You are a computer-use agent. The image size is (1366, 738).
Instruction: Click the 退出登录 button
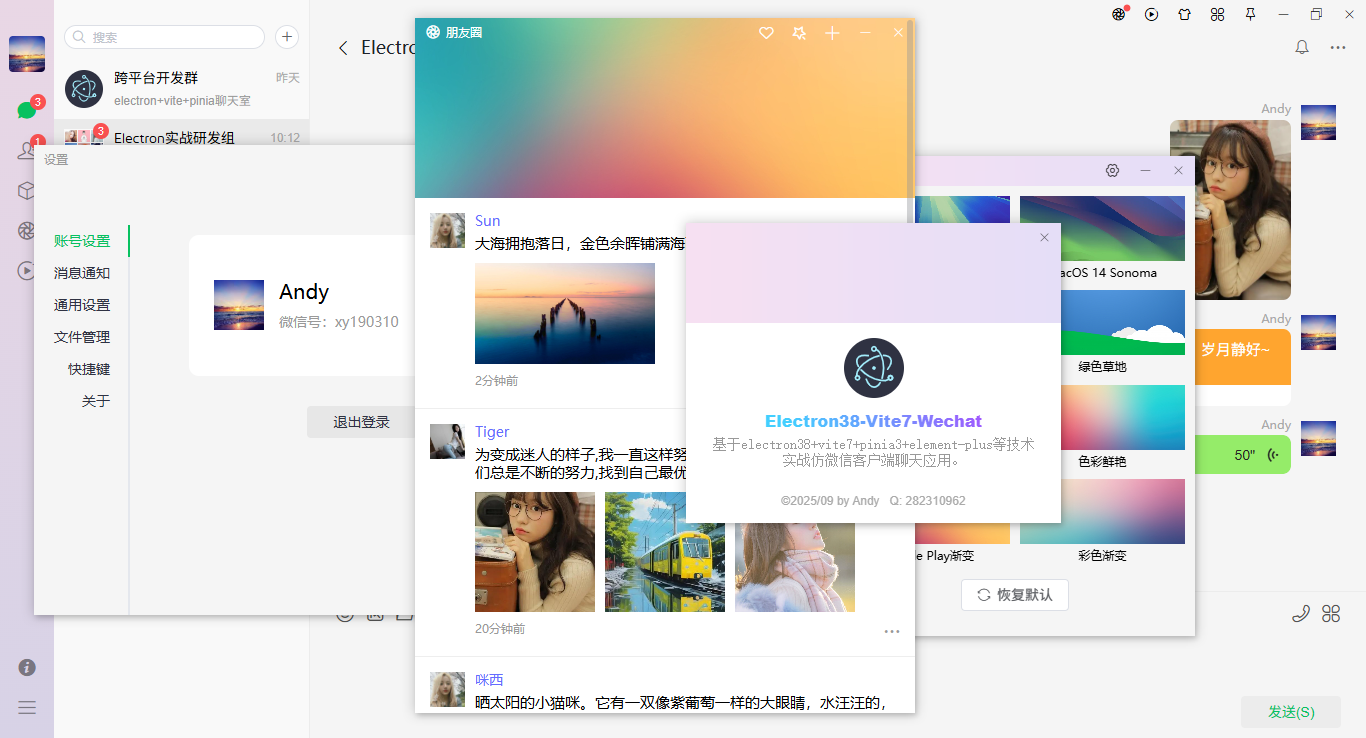click(361, 421)
